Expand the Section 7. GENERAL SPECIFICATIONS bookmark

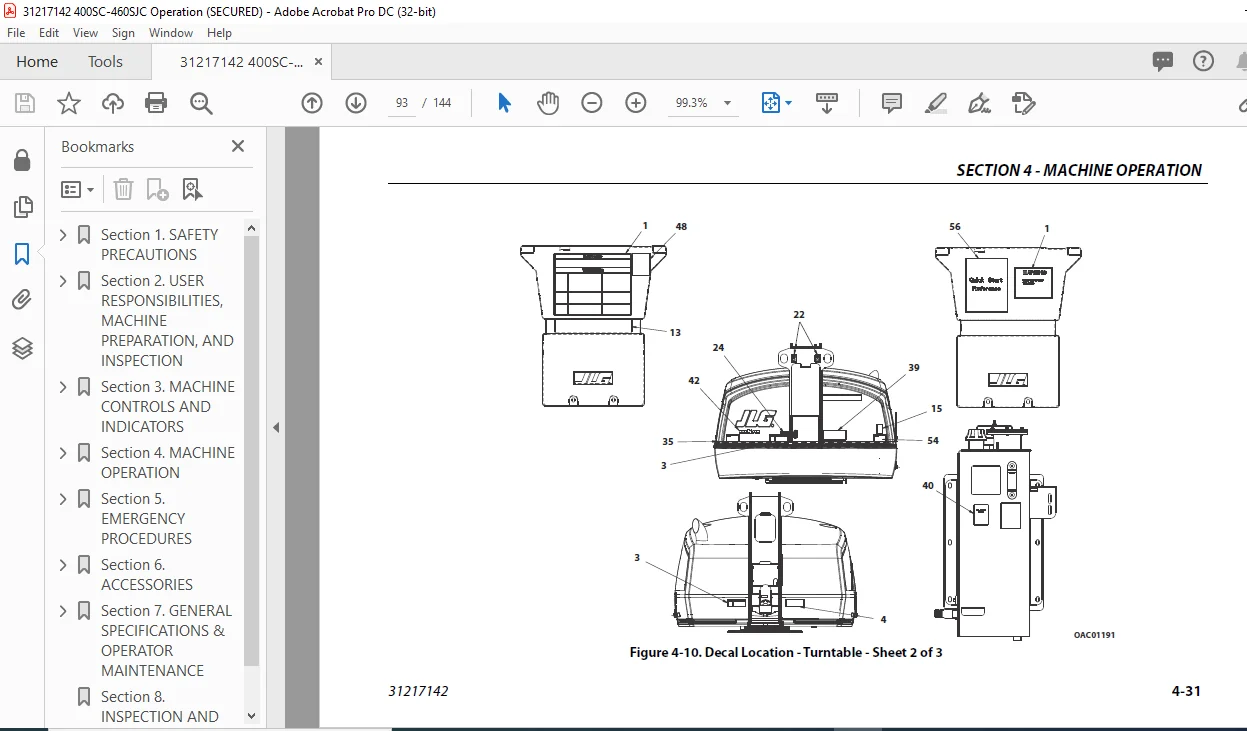[64, 610]
